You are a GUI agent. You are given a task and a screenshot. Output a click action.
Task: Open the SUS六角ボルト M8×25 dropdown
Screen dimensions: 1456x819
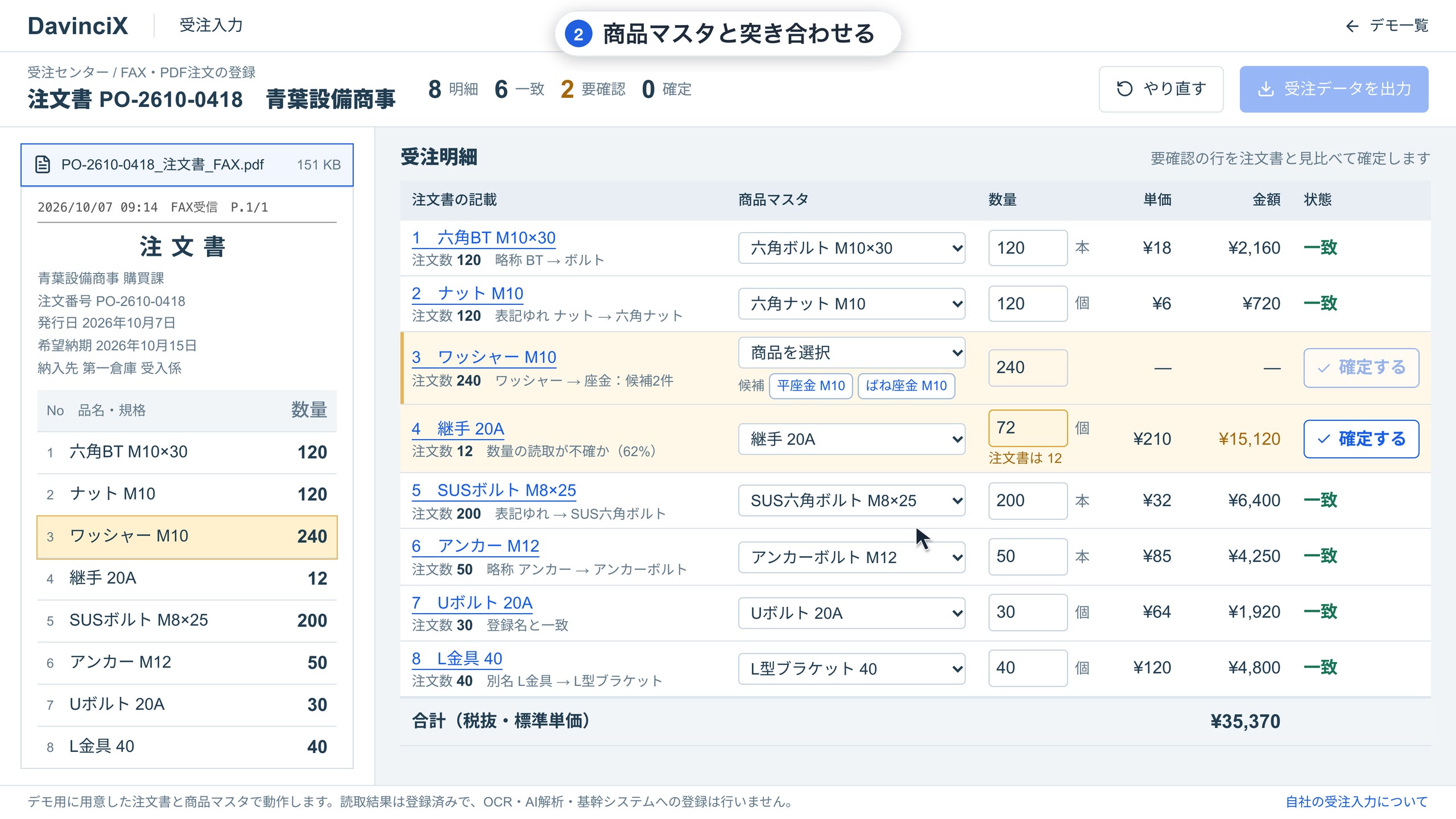tap(851, 500)
